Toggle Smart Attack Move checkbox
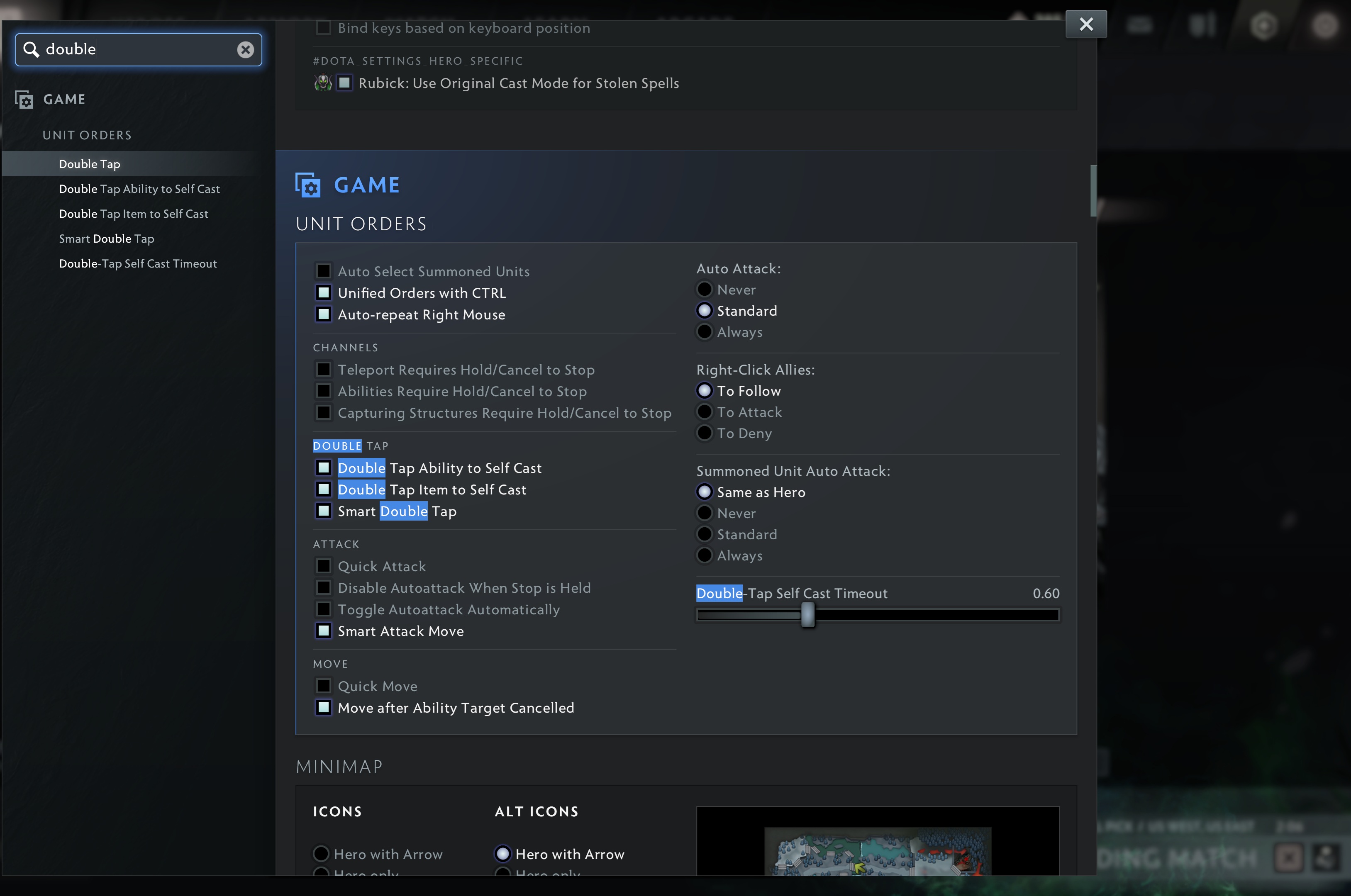 coord(324,631)
